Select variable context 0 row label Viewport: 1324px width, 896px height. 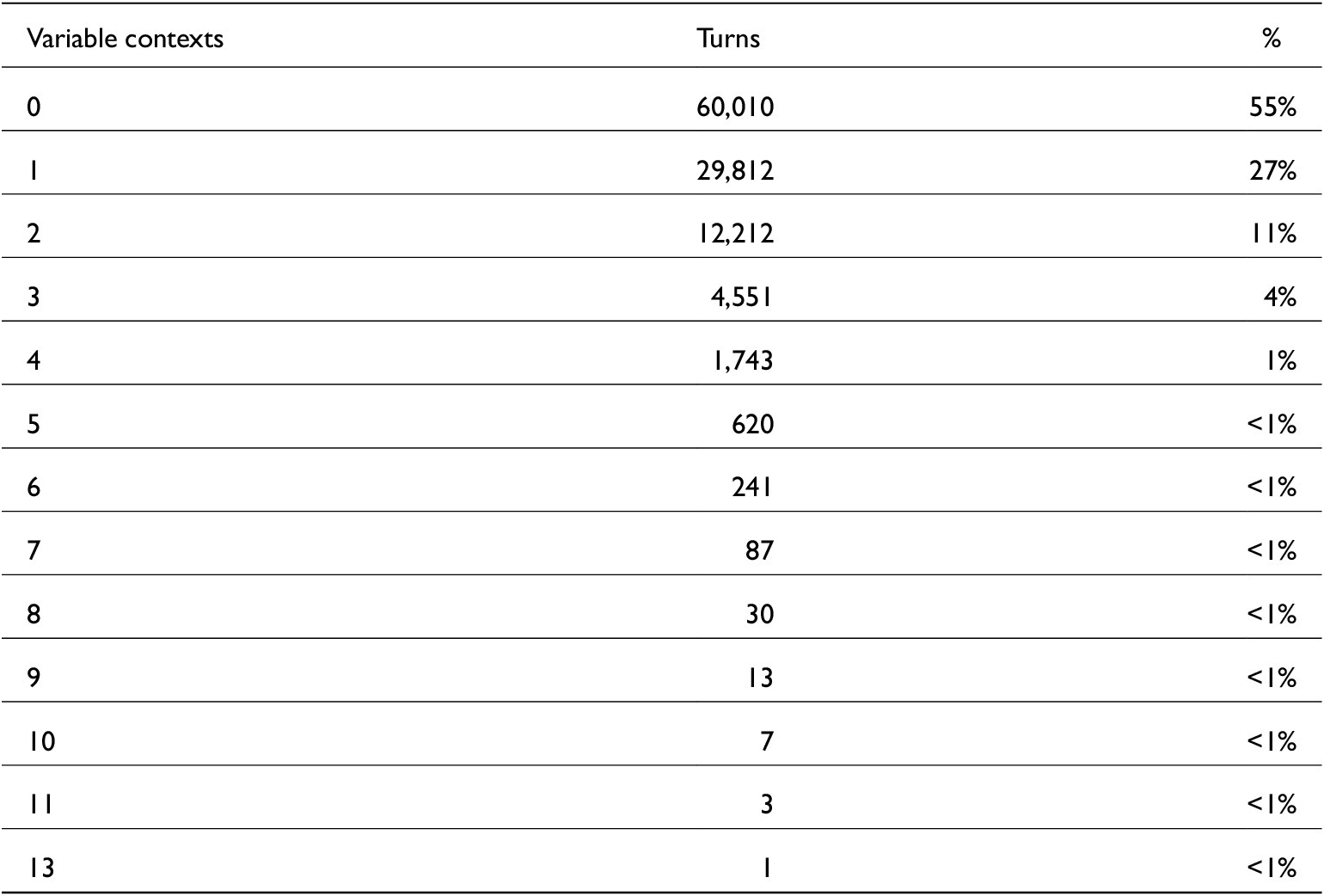(x=34, y=107)
